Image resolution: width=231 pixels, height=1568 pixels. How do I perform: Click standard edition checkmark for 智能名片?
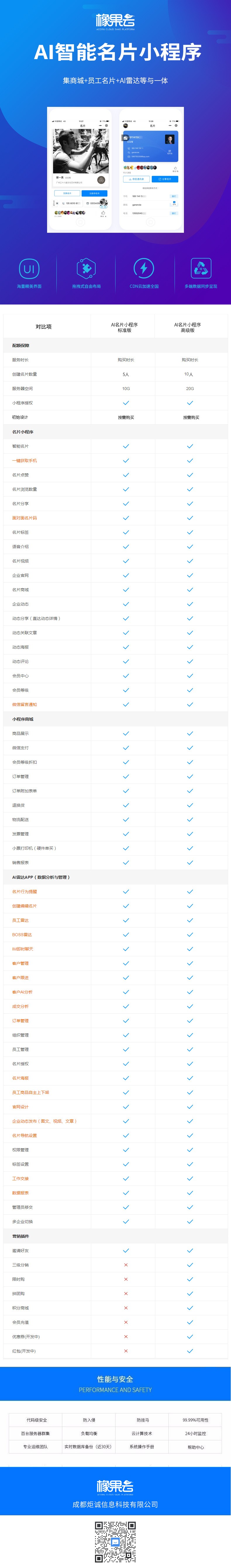pyautogui.click(x=126, y=446)
